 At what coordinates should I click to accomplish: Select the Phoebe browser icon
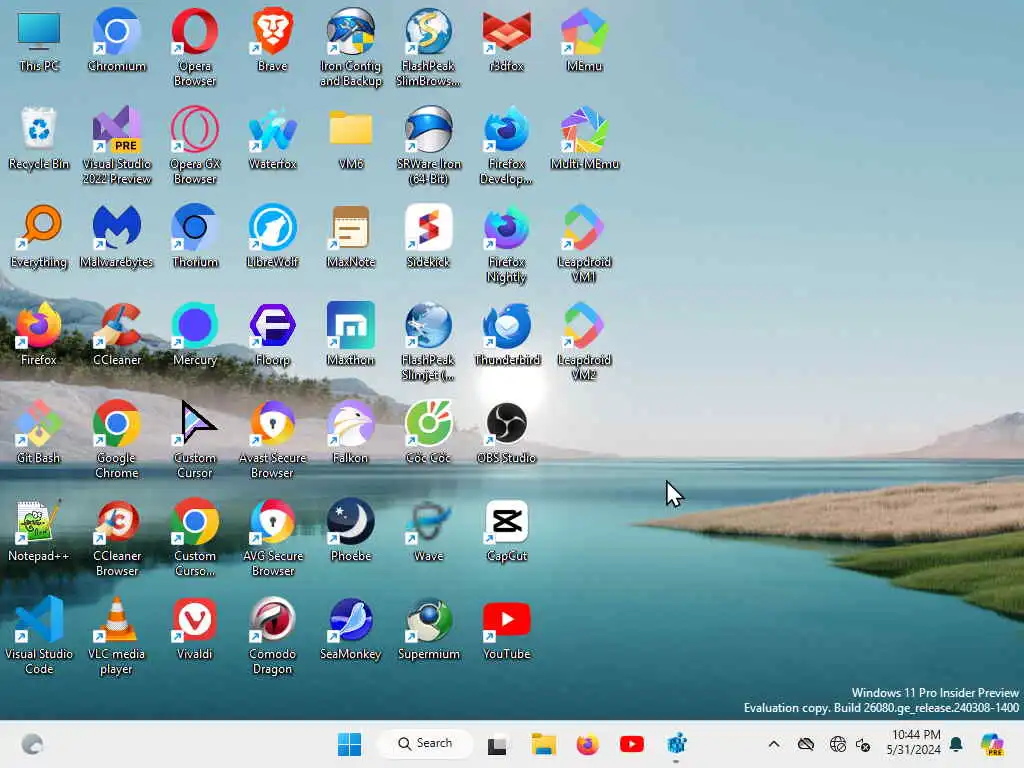[x=351, y=530]
